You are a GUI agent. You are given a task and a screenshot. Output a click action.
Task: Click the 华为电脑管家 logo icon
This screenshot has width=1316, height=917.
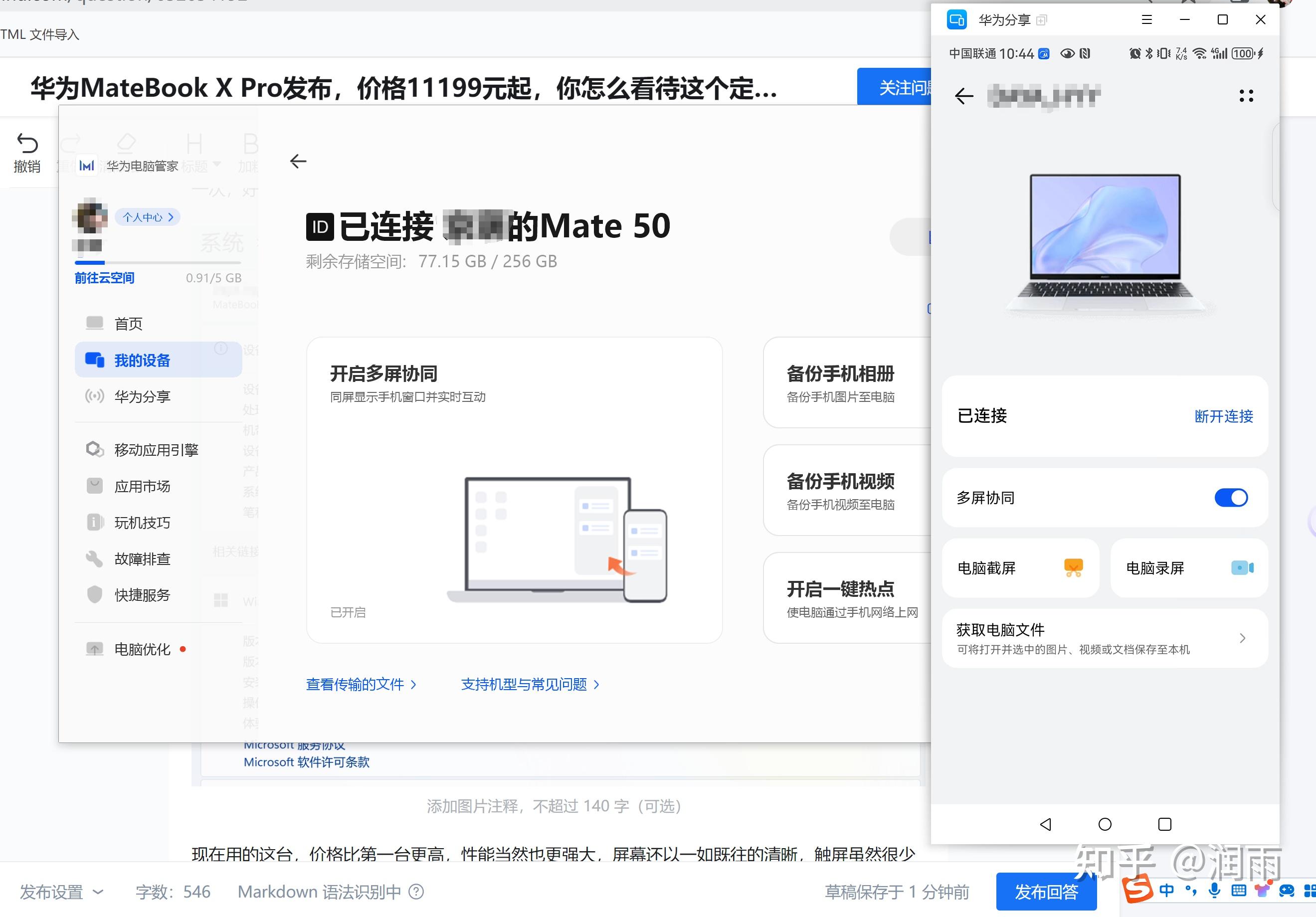click(x=87, y=166)
